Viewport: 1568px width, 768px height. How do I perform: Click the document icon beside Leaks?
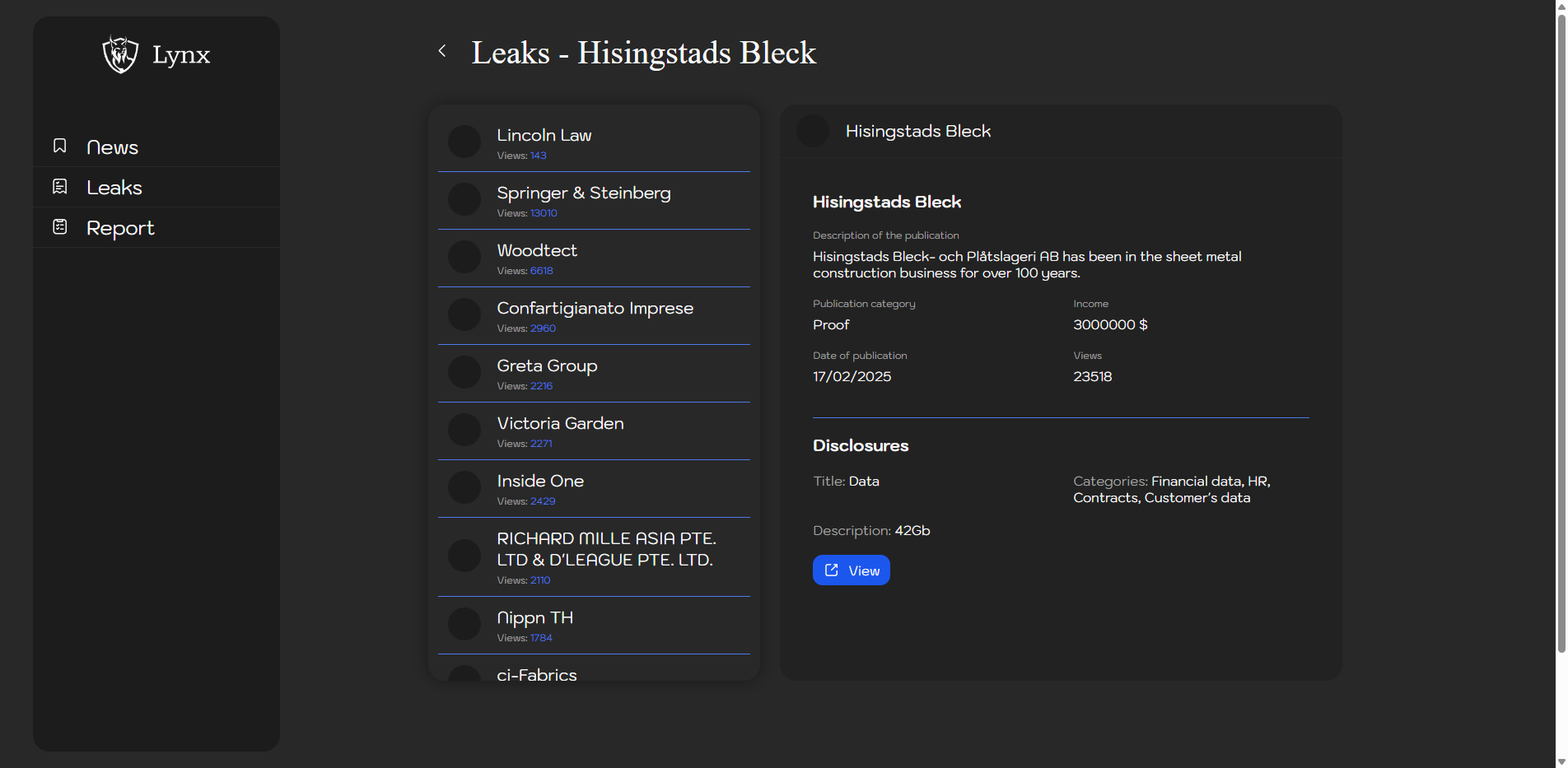point(60,187)
